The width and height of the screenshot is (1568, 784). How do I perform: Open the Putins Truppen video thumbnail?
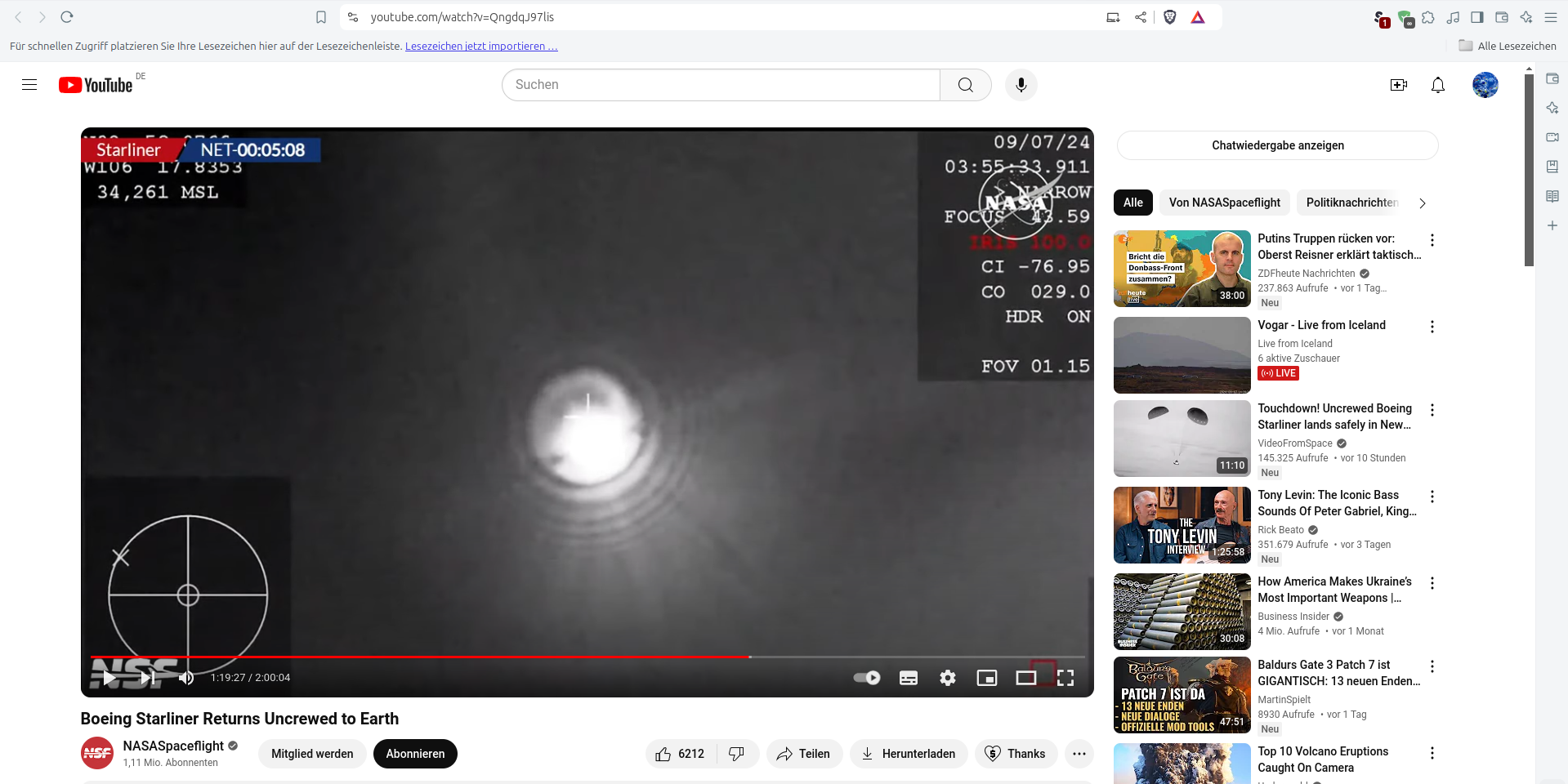click(1182, 269)
